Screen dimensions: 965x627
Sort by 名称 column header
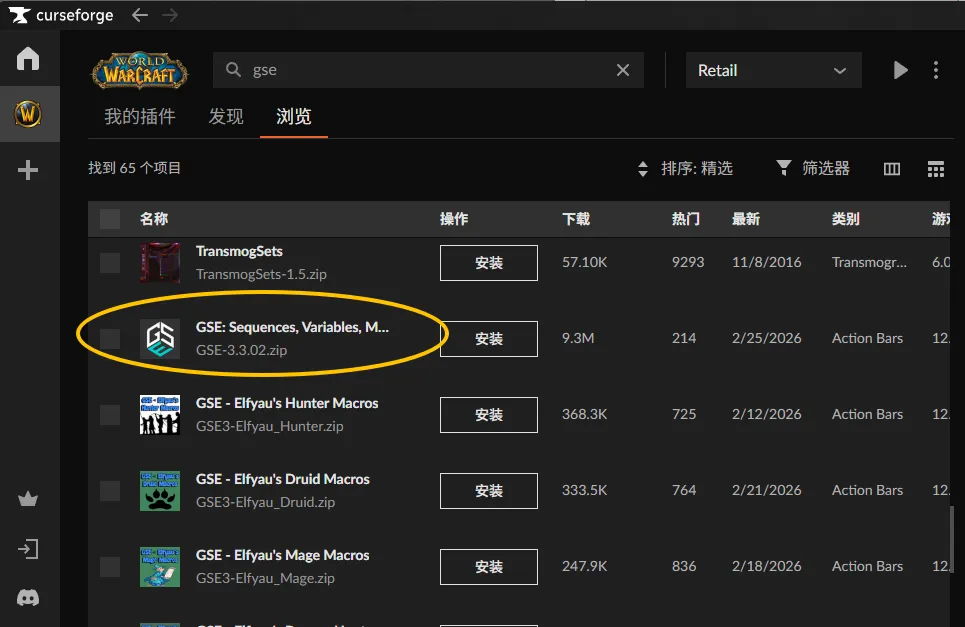pyautogui.click(x=154, y=219)
